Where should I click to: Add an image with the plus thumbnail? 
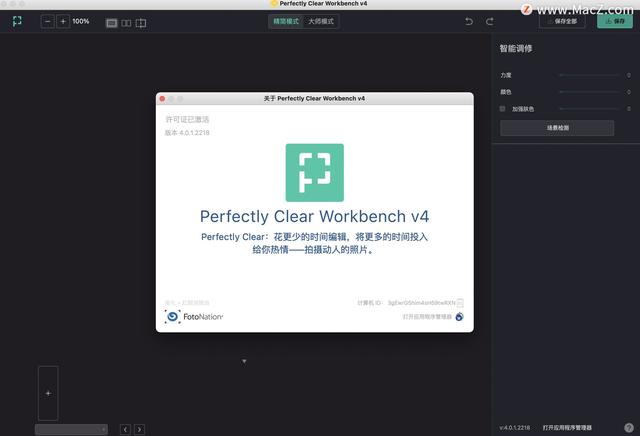[48, 393]
